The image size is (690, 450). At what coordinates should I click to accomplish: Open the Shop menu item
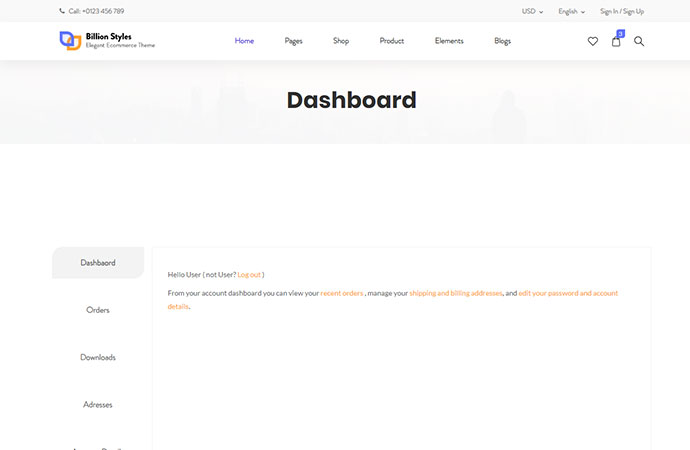tap(341, 41)
